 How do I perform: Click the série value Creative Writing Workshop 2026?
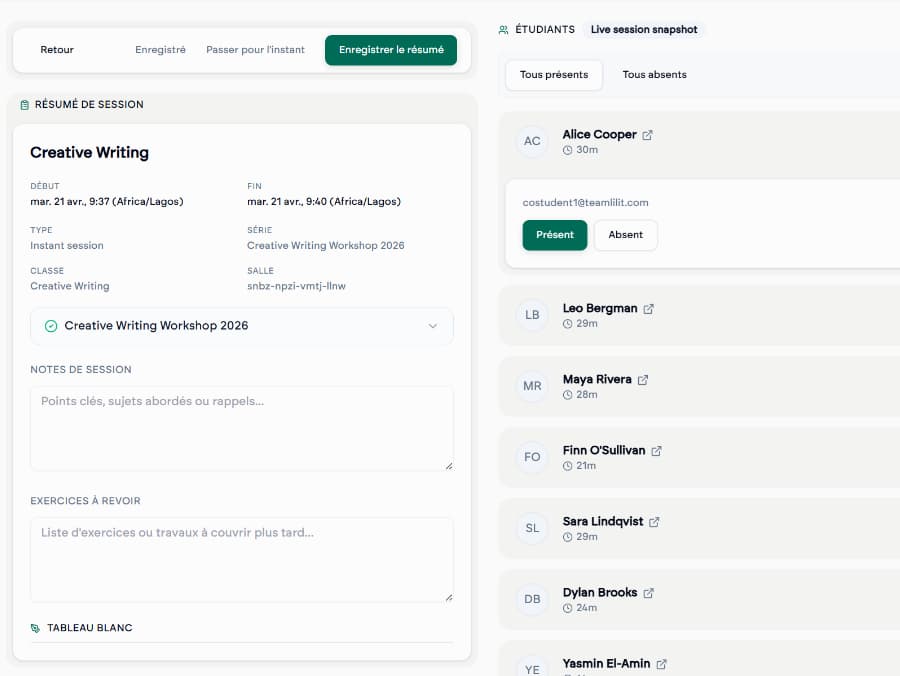[x=325, y=246]
